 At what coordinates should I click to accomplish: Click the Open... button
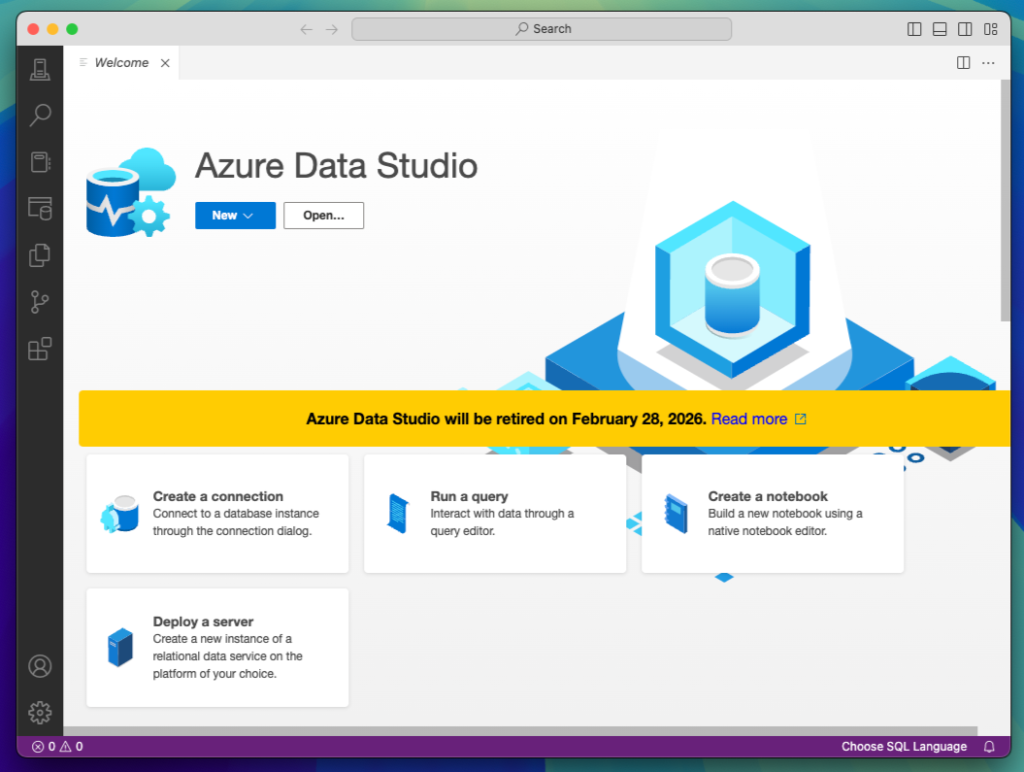(x=324, y=216)
